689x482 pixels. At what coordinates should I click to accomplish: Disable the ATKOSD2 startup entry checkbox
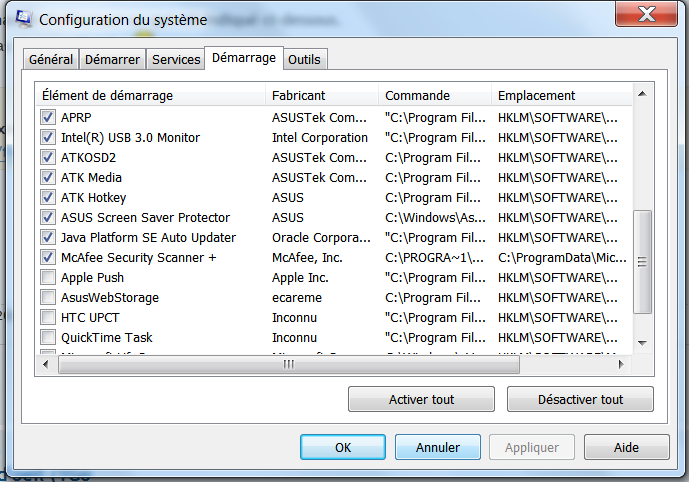[x=47, y=157]
